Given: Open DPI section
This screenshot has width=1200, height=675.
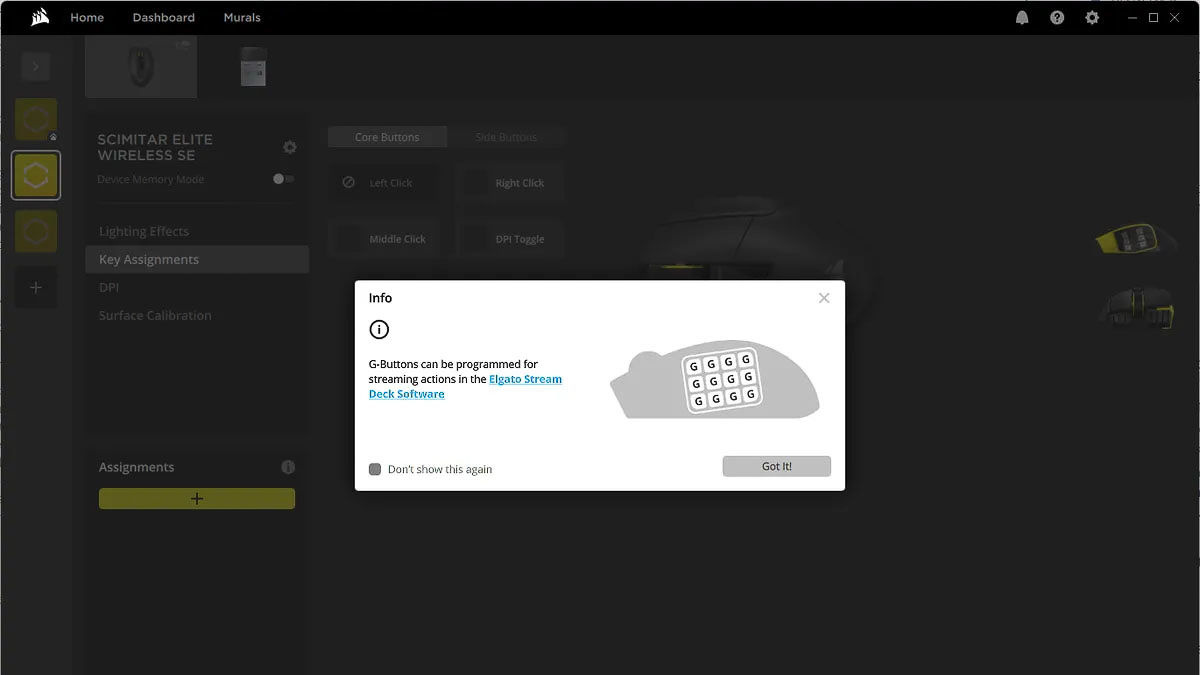Looking at the screenshot, I should click(109, 287).
